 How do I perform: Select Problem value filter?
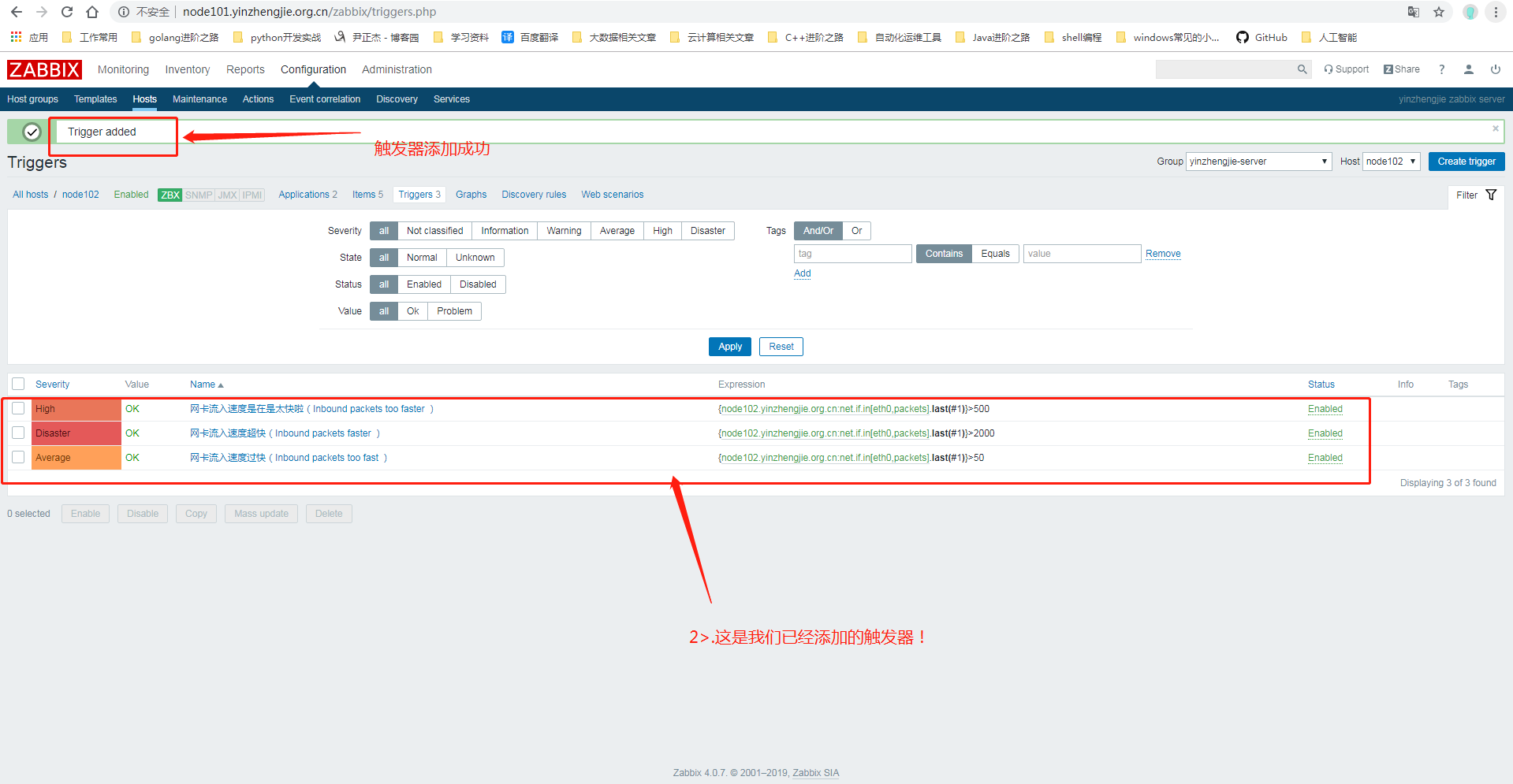click(x=454, y=311)
